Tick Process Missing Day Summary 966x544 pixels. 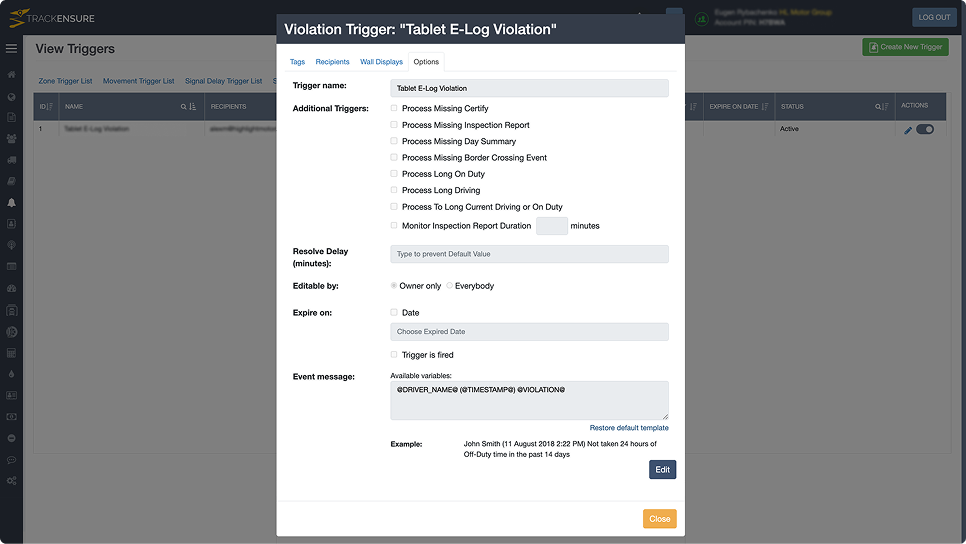point(394,141)
